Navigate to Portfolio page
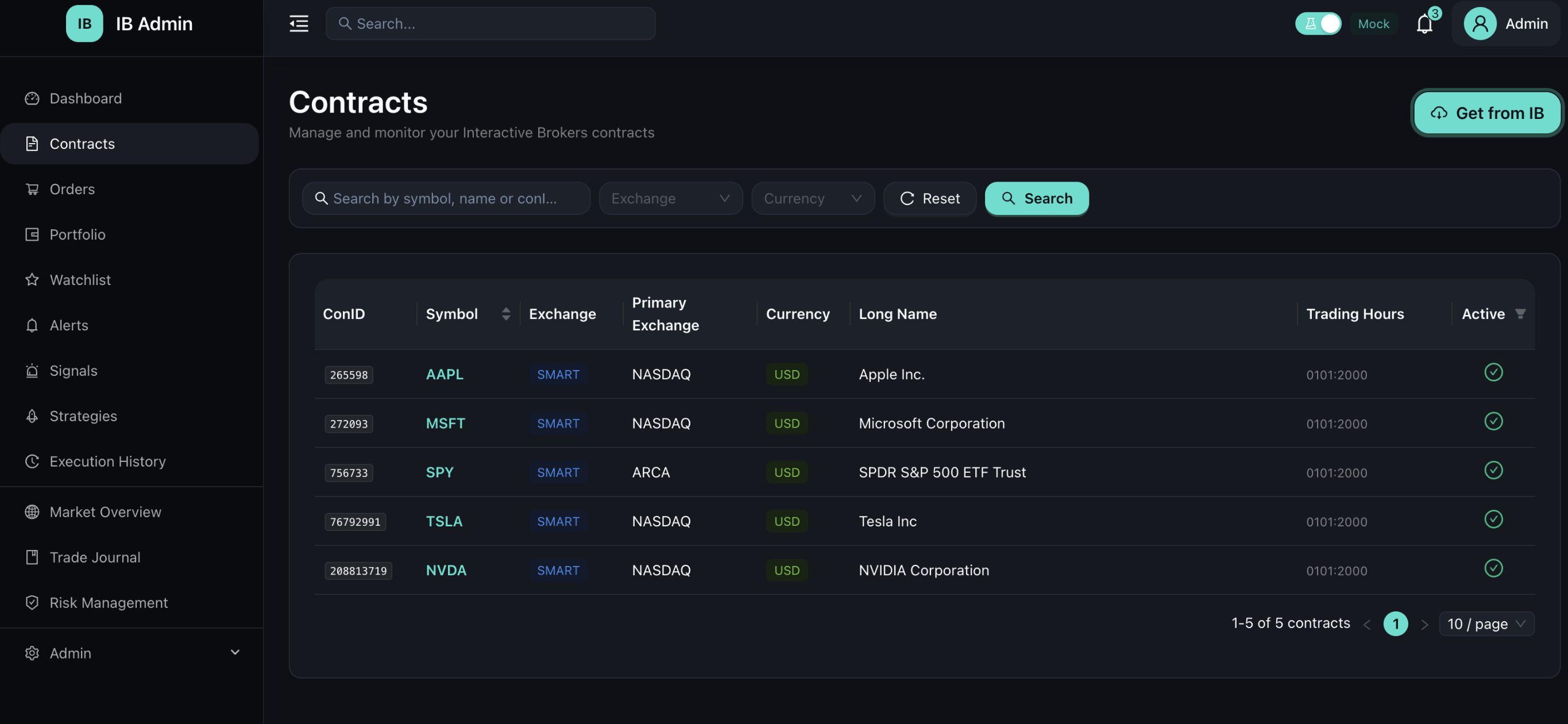 (x=129, y=234)
